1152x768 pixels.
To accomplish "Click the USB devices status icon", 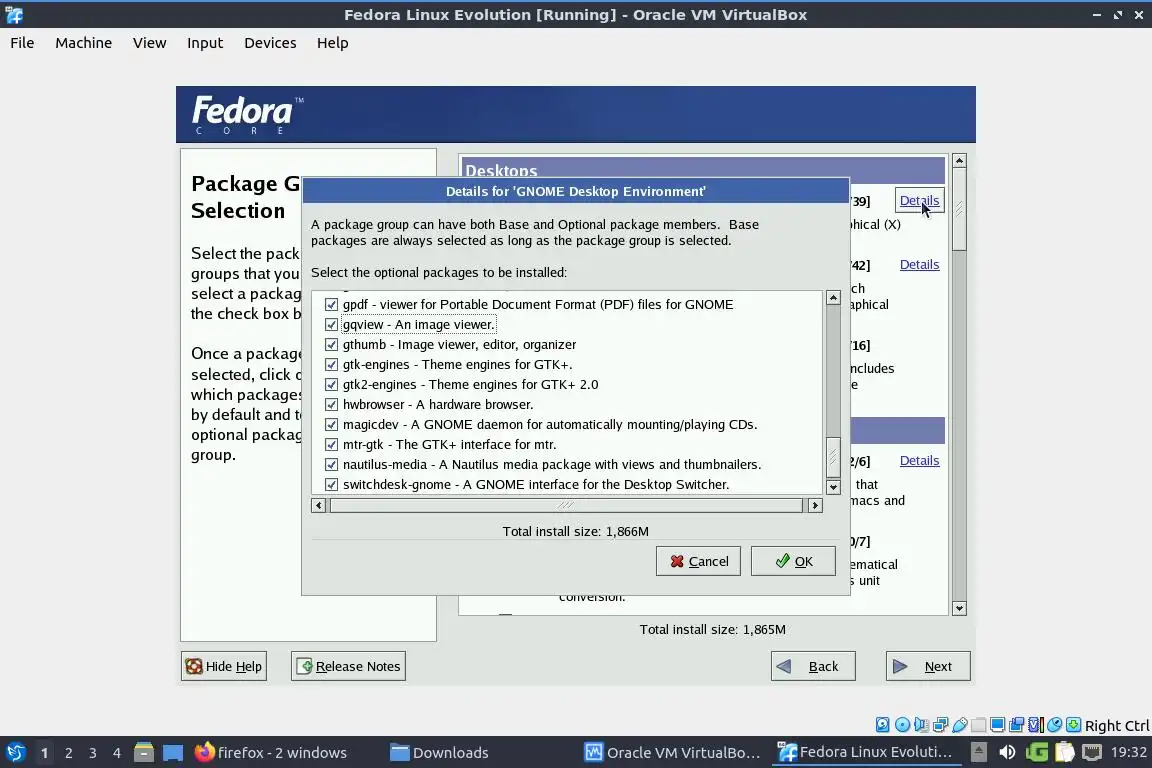I will coord(960,725).
